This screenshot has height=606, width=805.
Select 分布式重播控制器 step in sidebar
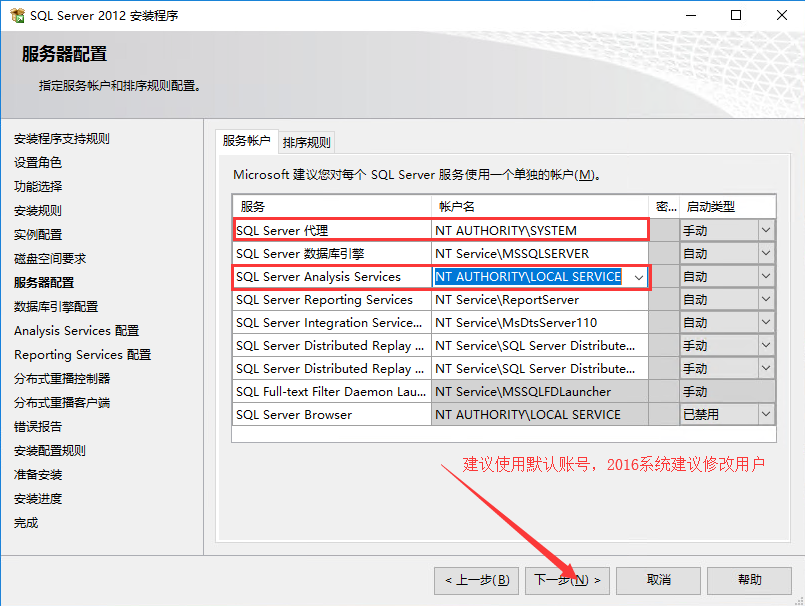tap(62, 378)
